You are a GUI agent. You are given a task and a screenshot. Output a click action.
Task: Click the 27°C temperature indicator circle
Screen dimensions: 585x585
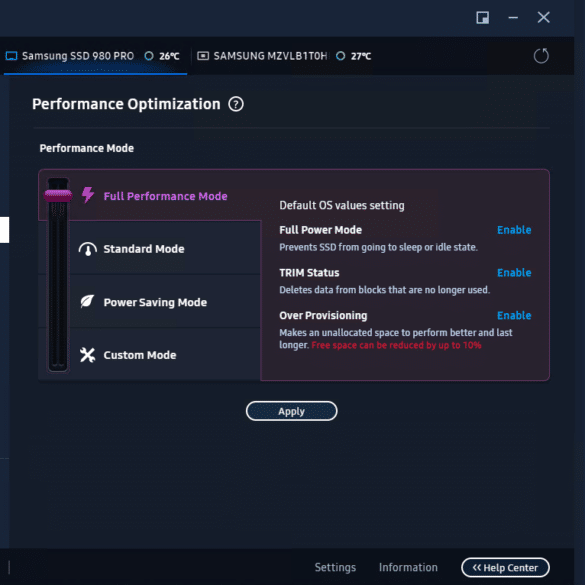tap(340, 56)
